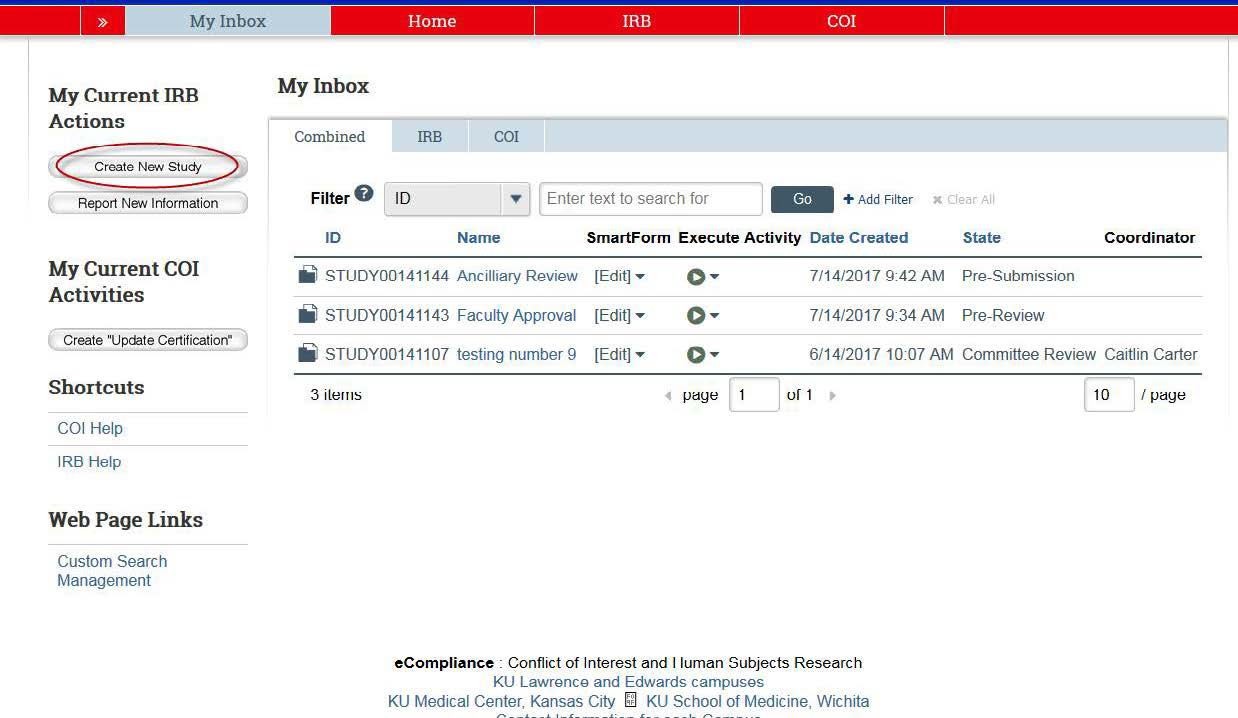Sort the list by Date Created column
Viewport: 1238px width, 718px height.
(x=858, y=237)
